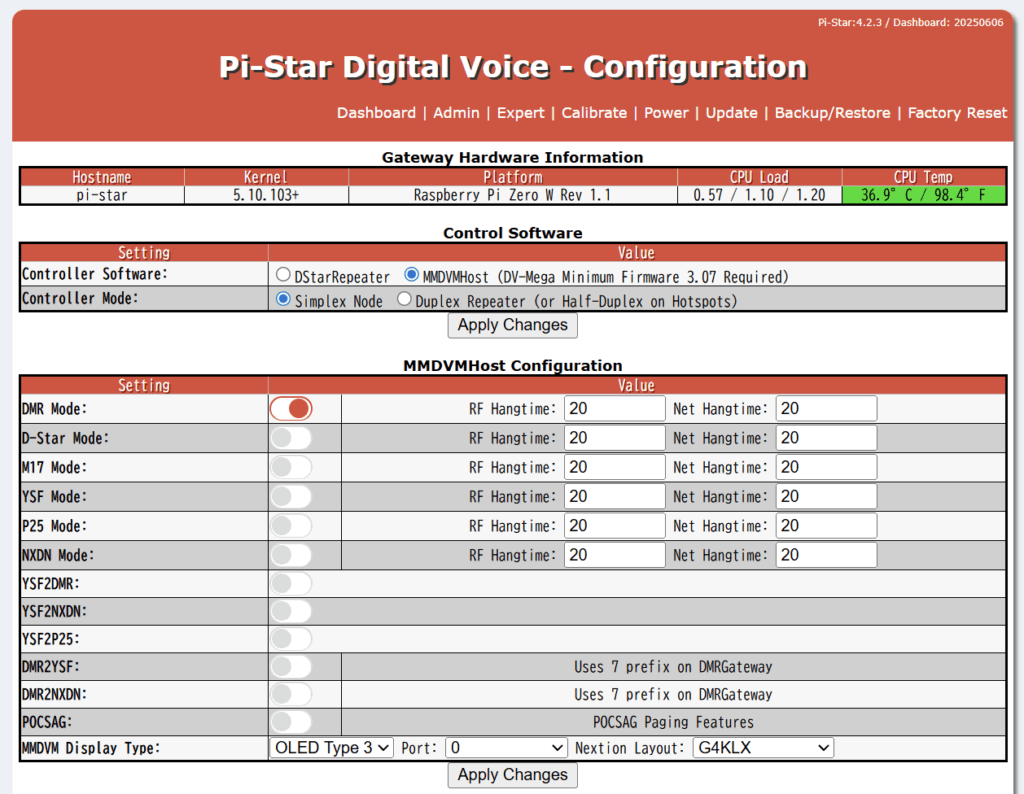Select the MMDVMHost radio button
This screenshot has width=1024, height=794.
[411, 275]
